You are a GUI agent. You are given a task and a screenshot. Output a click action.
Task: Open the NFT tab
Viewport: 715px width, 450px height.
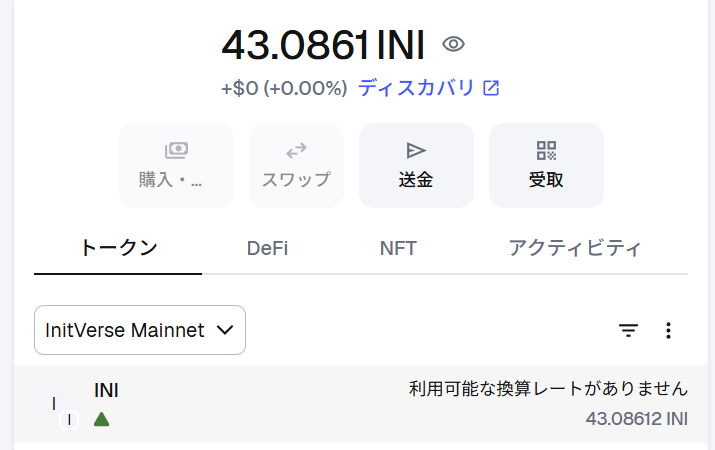(x=398, y=248)
